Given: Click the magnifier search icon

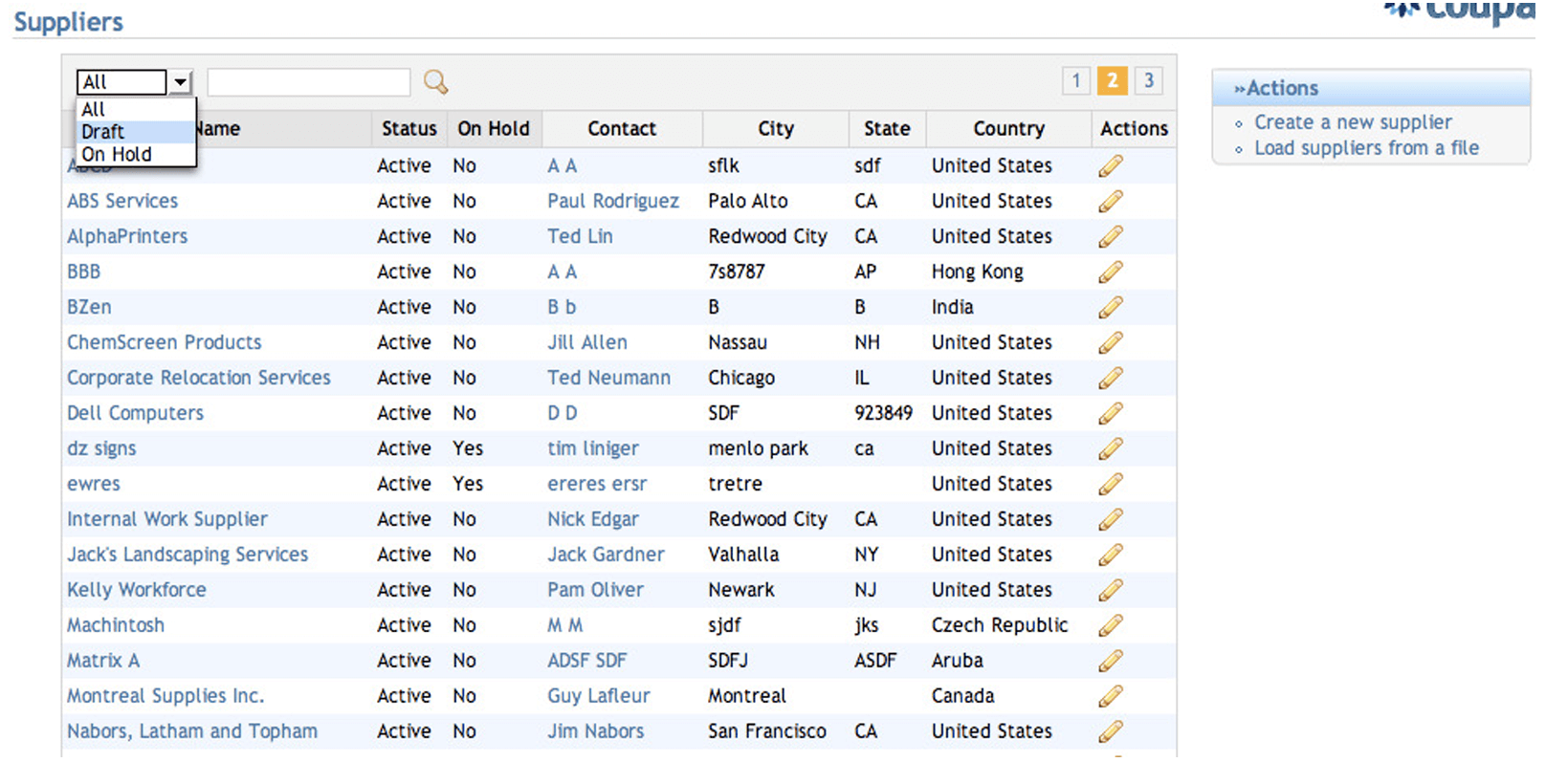Looking at the screenshot, I should click(436, 82).
